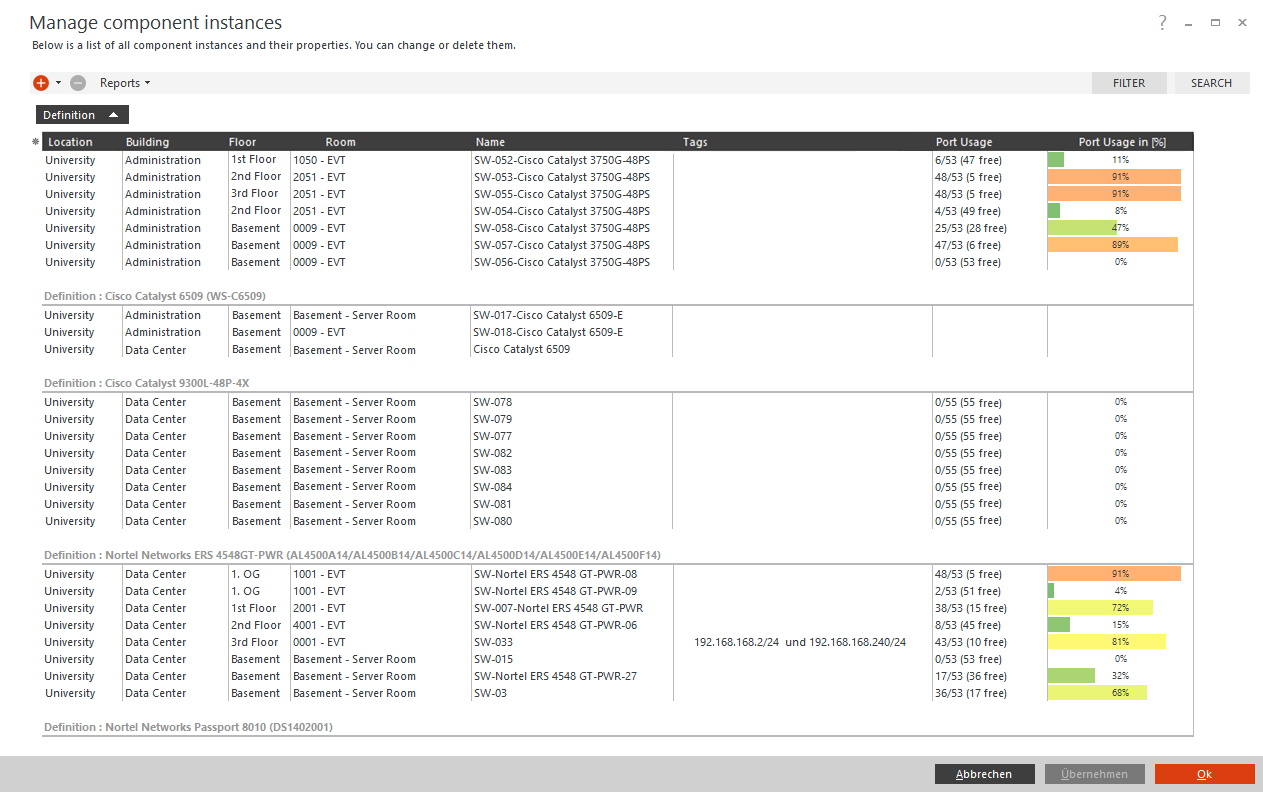Confirm with the Ok button
Viewport: 1263px width, 792px height.
coord(1204,774)
